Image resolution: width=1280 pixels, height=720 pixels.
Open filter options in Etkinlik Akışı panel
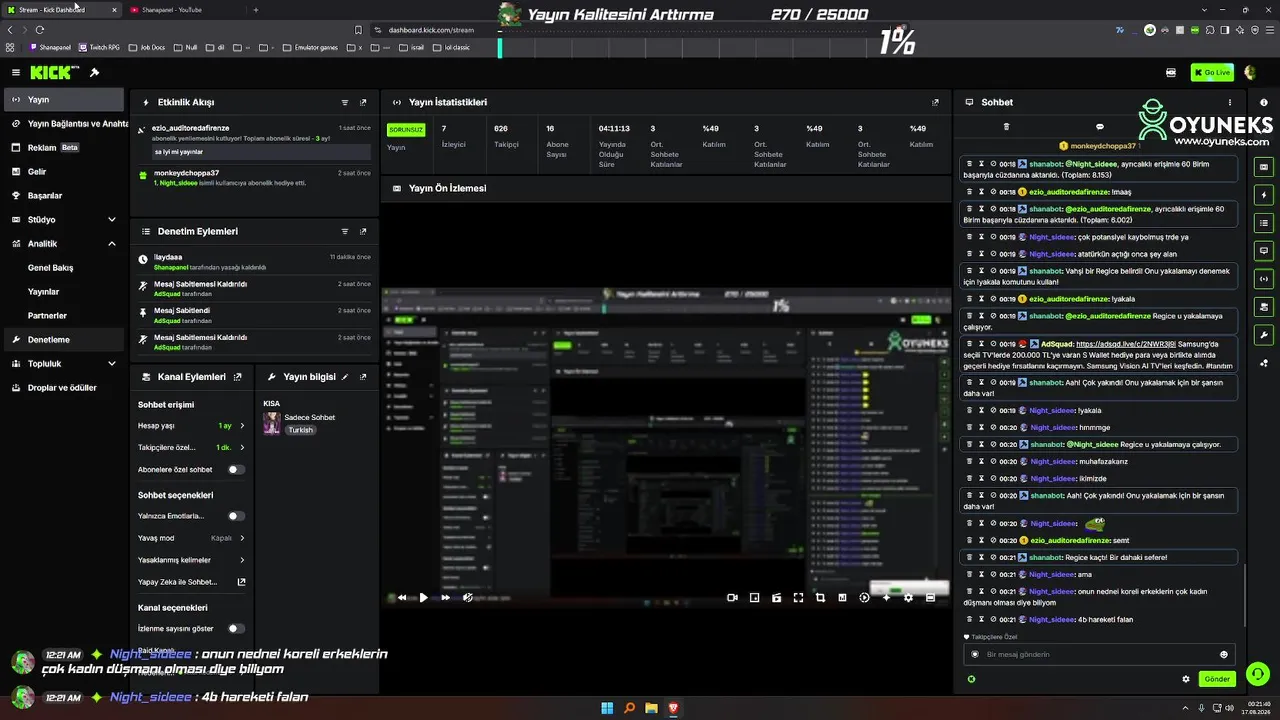[x=345, y=102]
